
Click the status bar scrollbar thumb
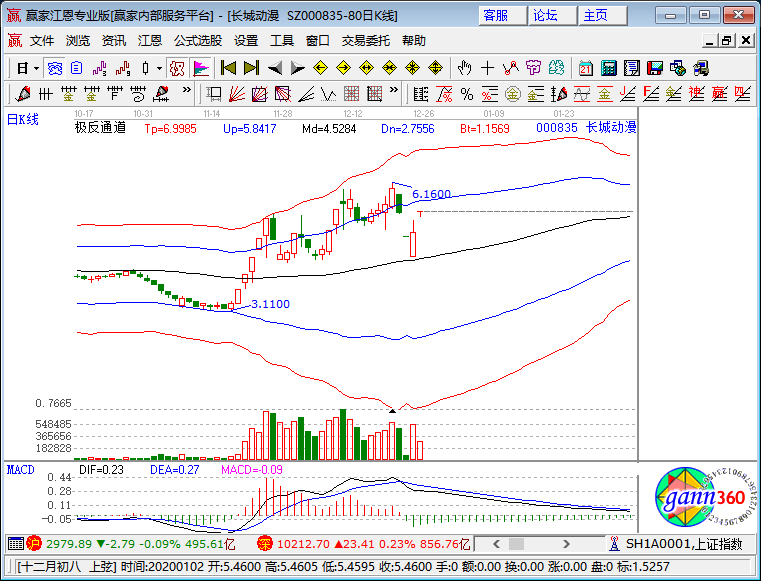click(516, 544)
